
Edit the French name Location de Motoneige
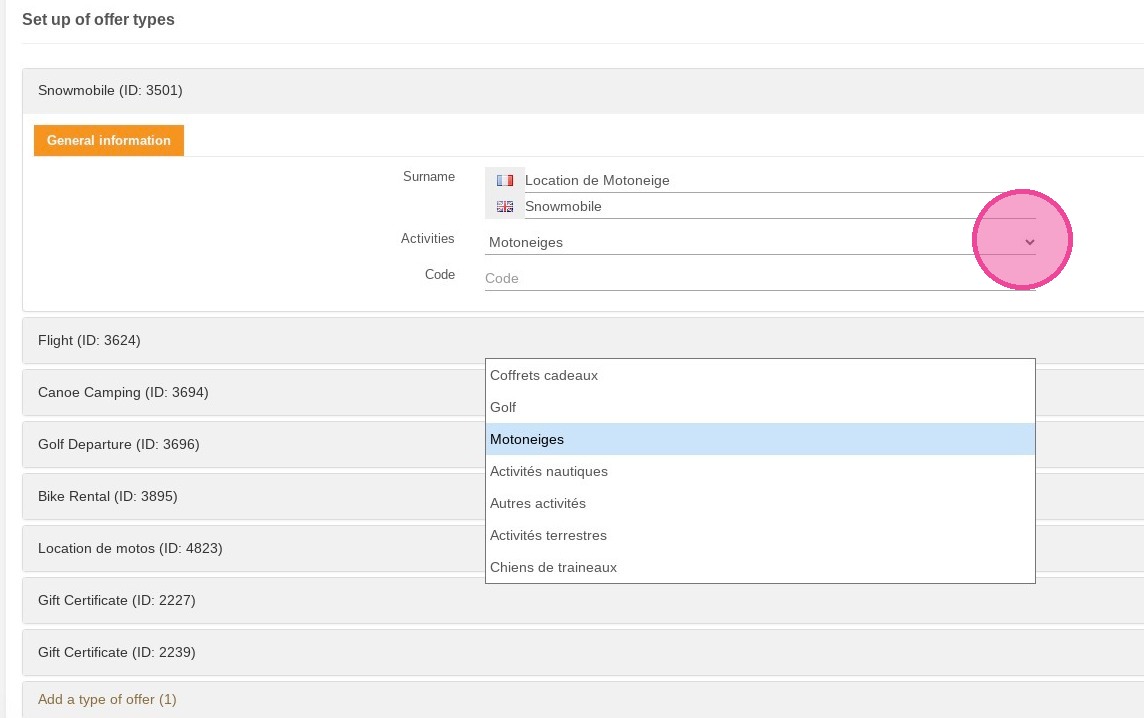pos(779,180)
